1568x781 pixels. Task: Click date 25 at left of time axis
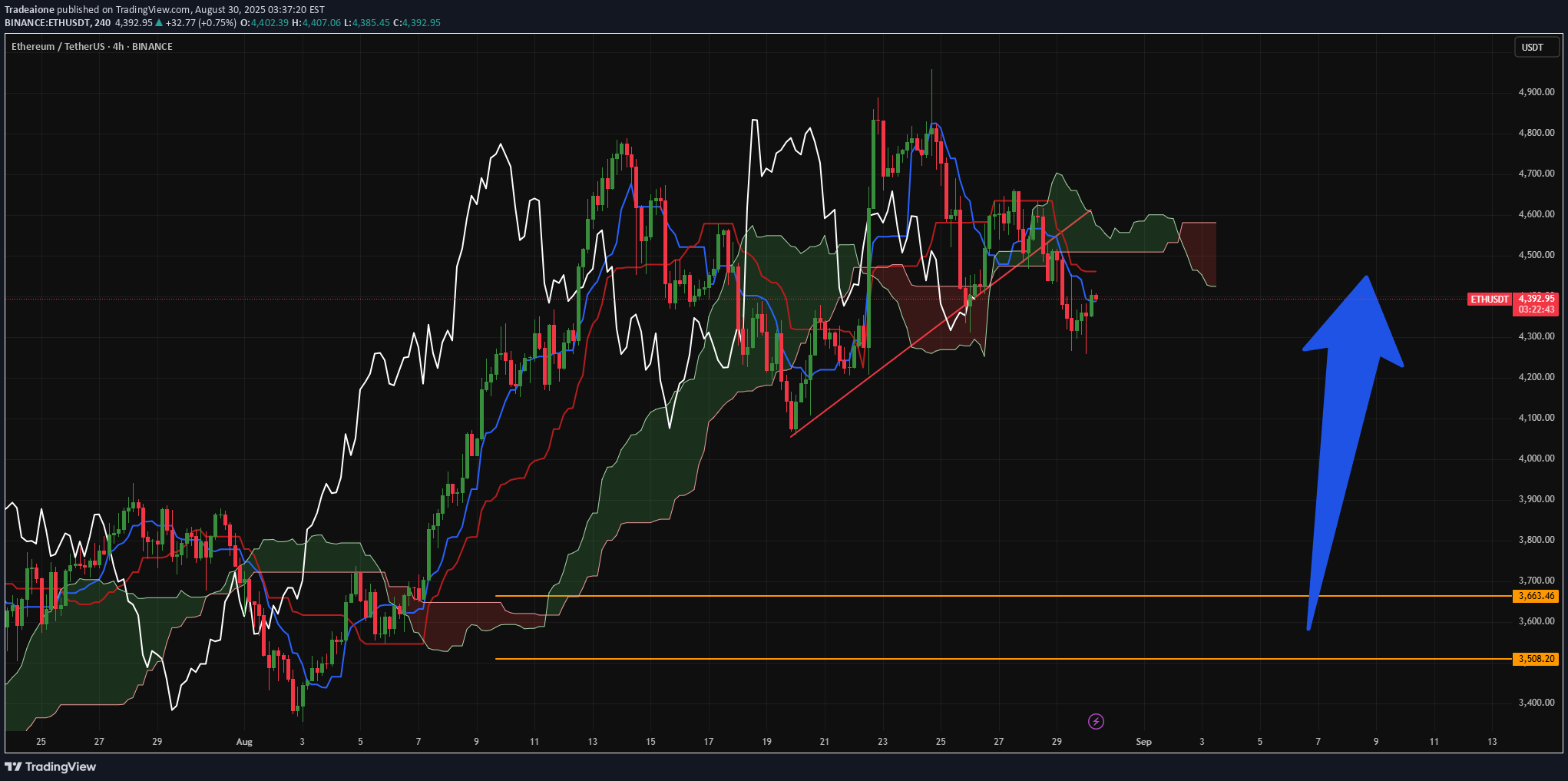pos(41,742)
